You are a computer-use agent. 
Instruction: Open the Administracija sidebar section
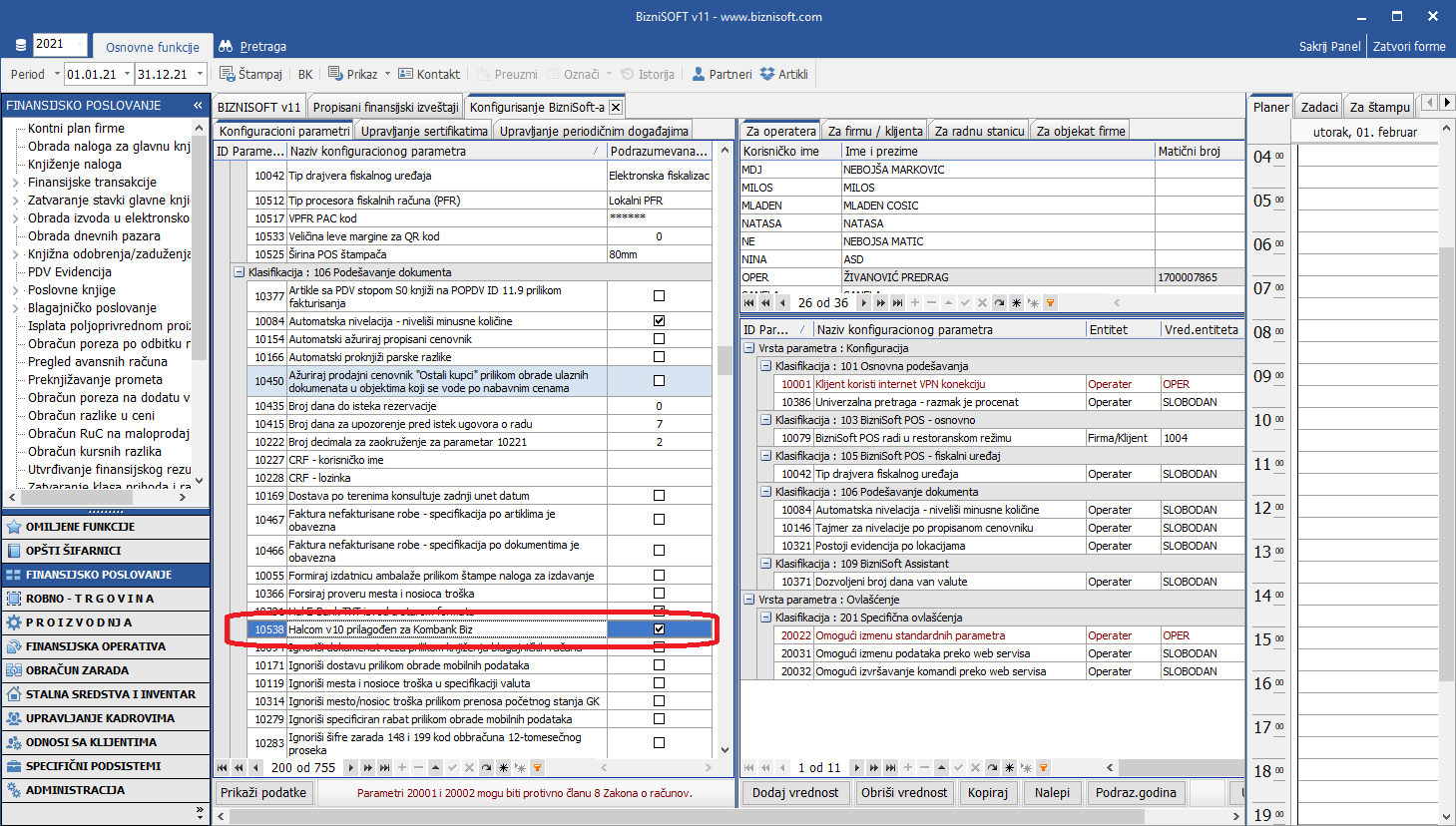[75, 790]
